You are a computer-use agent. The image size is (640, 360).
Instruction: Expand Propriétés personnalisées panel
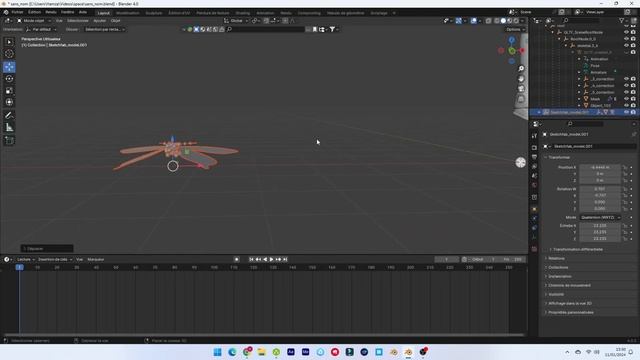point(570,312)
